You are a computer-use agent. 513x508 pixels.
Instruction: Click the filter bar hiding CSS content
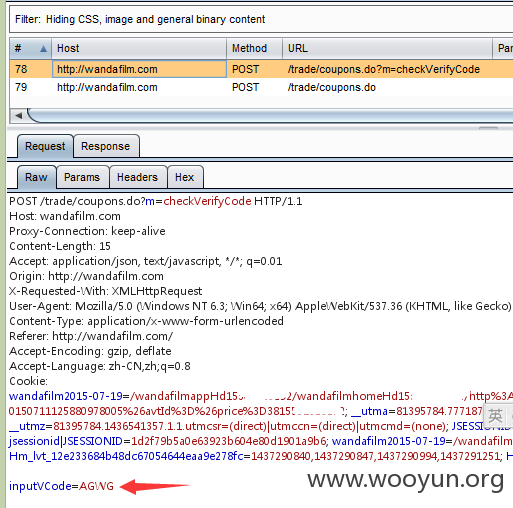[x=261, y=19]
